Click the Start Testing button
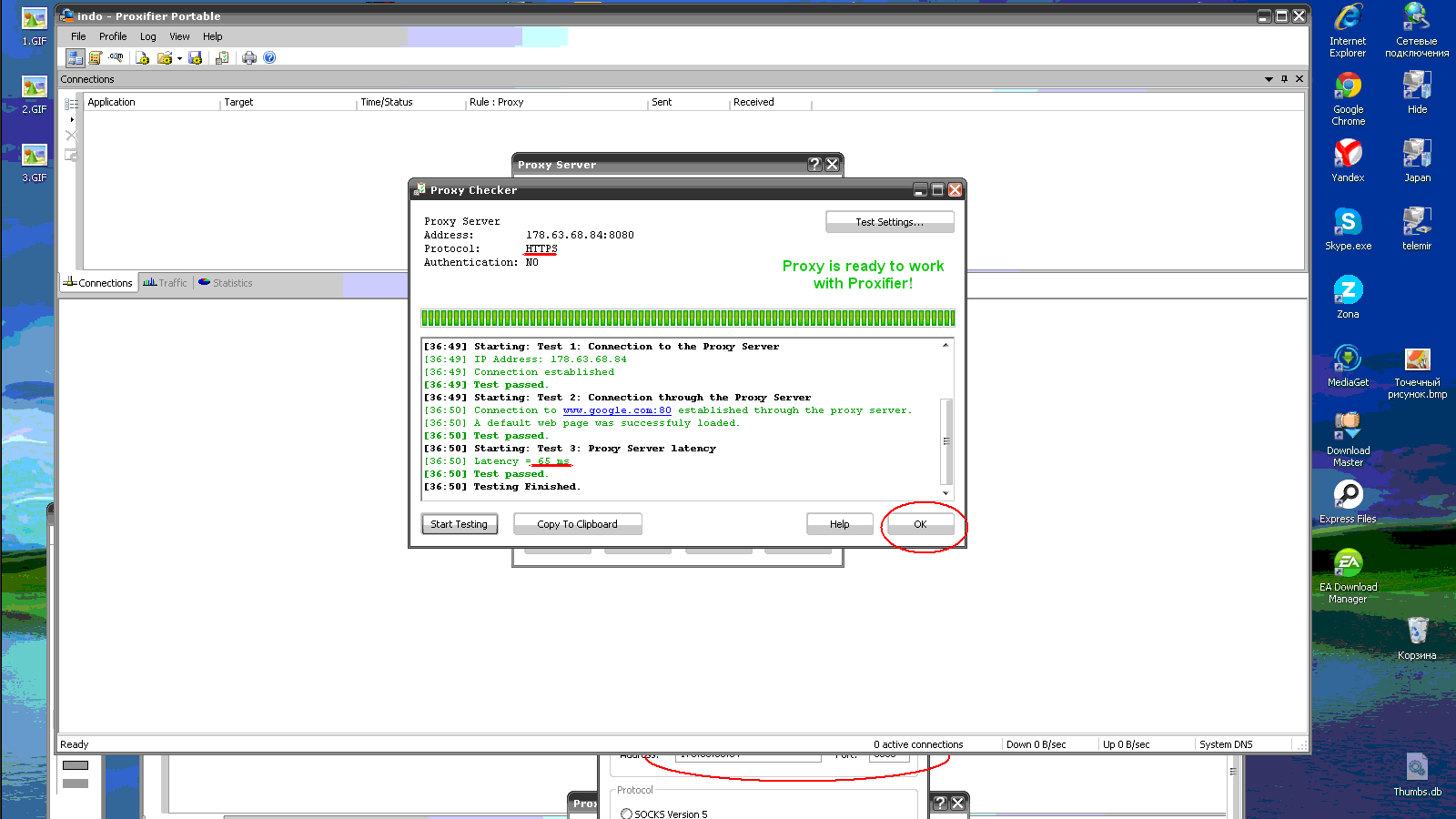The image size is (1456, 819). (459, 524)
